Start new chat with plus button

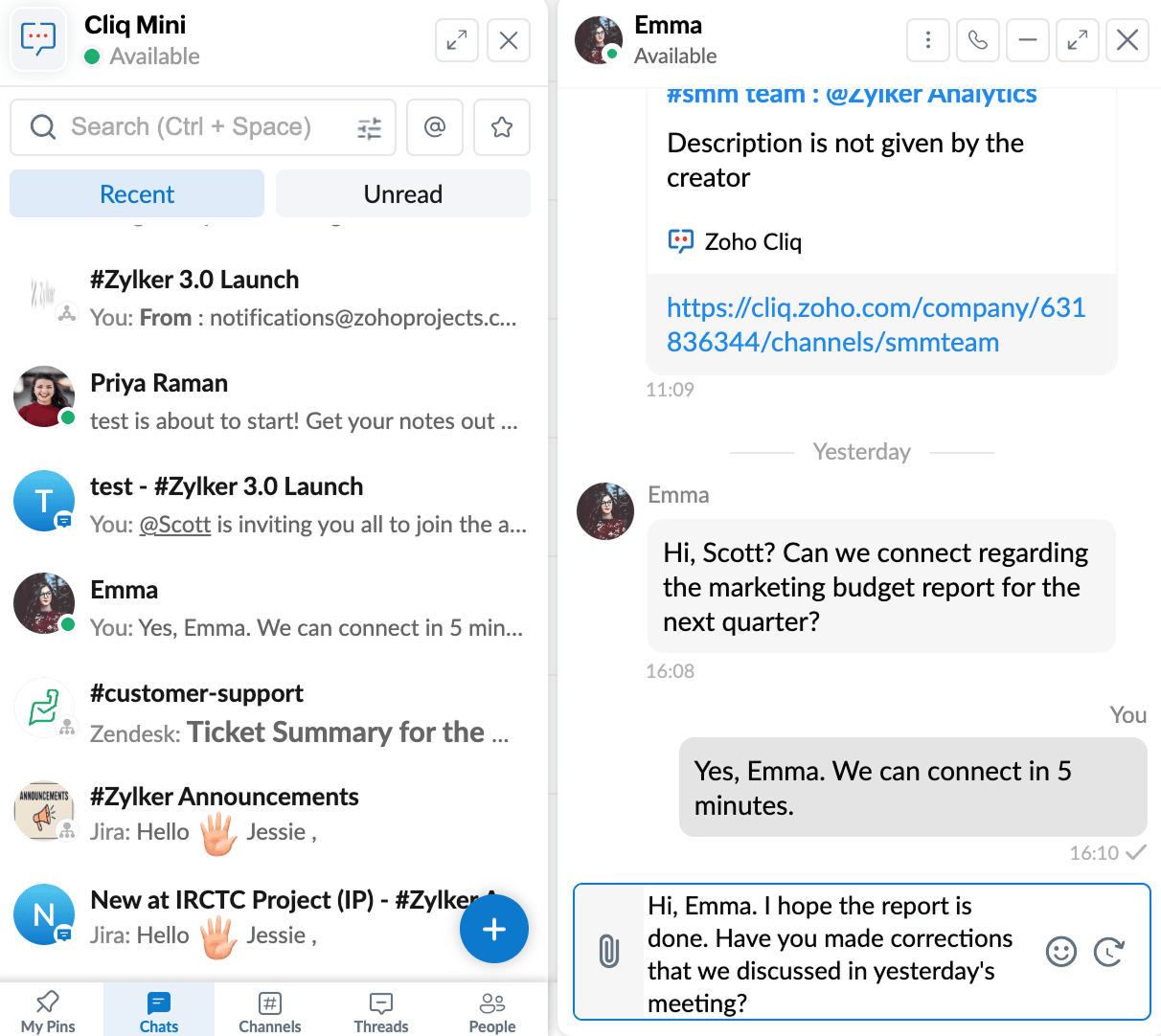pyautogui.click(x=494, y=929)
